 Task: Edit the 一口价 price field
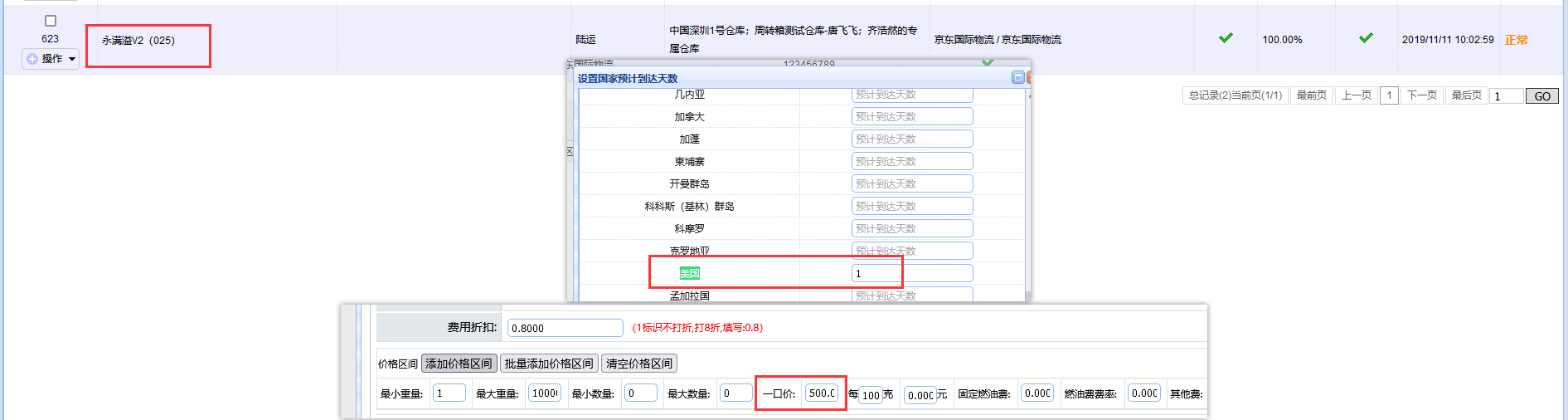point(821,393)
